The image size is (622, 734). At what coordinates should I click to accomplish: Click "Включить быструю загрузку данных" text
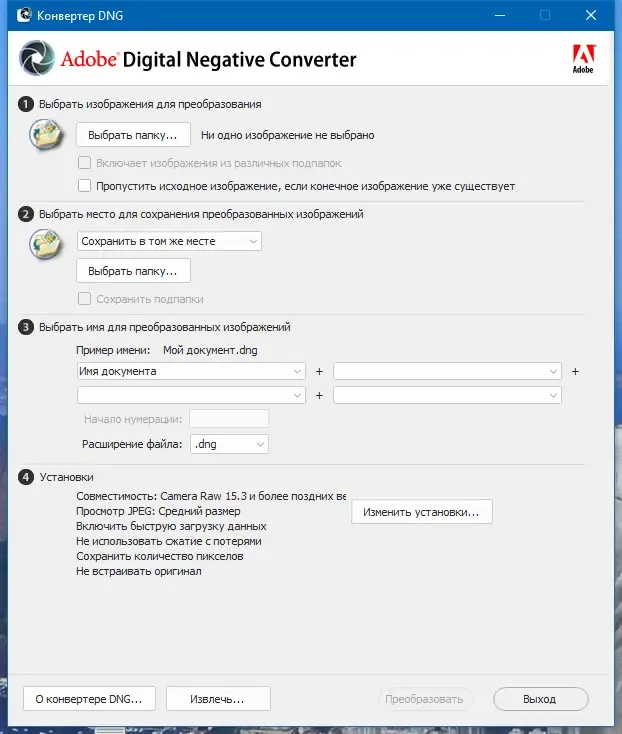[x=171, y=526]
